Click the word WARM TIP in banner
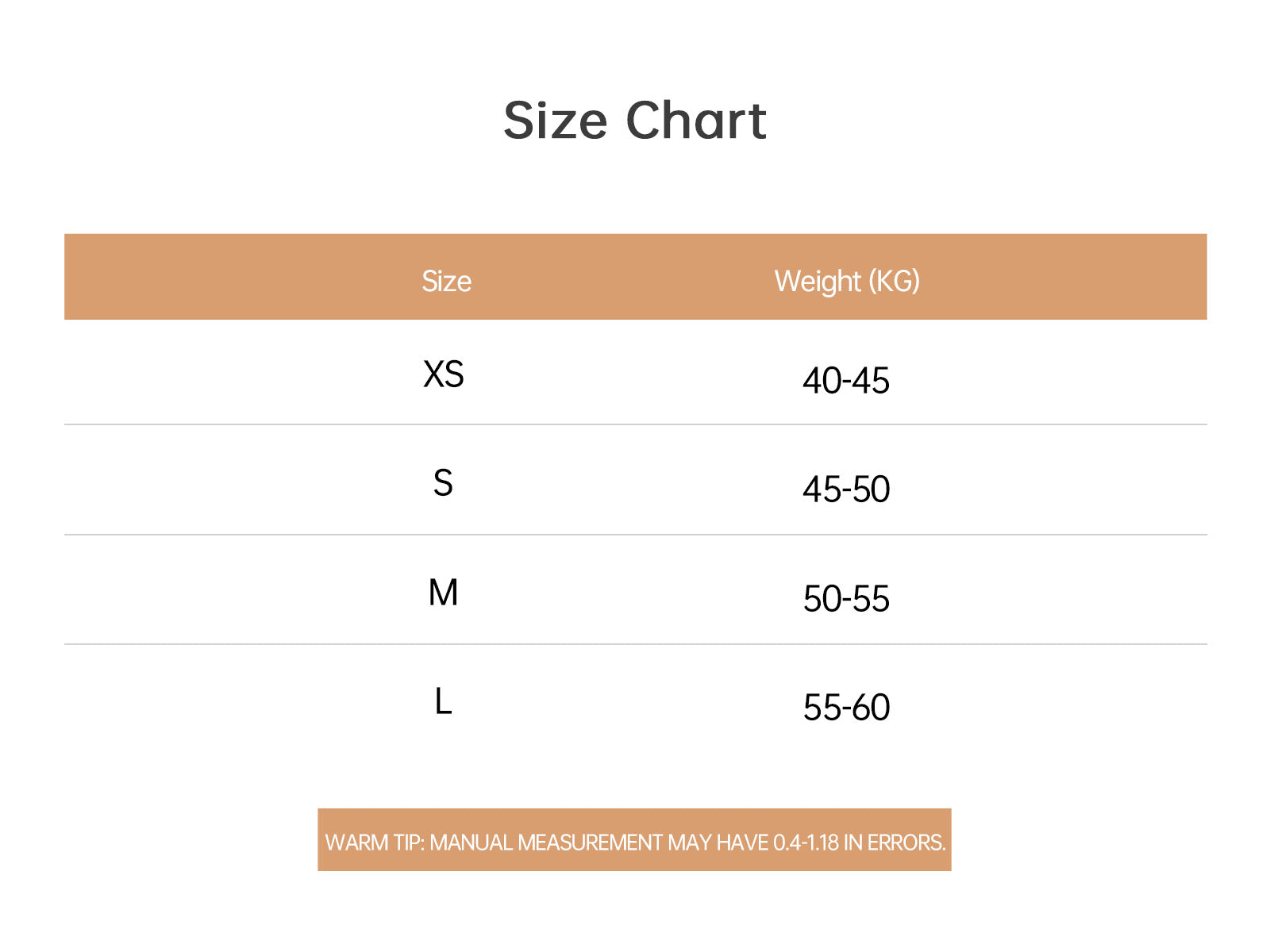1270x952 pixels. pos(375,843)
